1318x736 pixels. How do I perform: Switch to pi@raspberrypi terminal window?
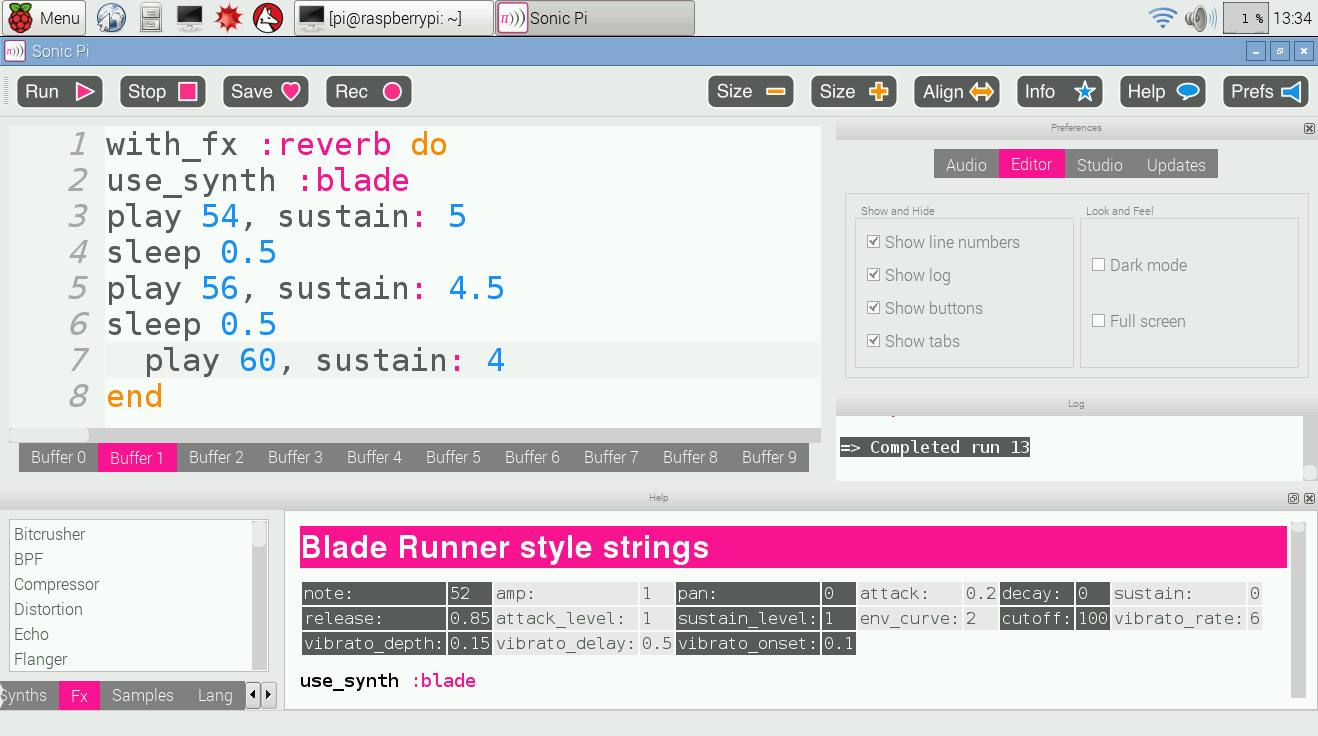click(x=393, y=18)
